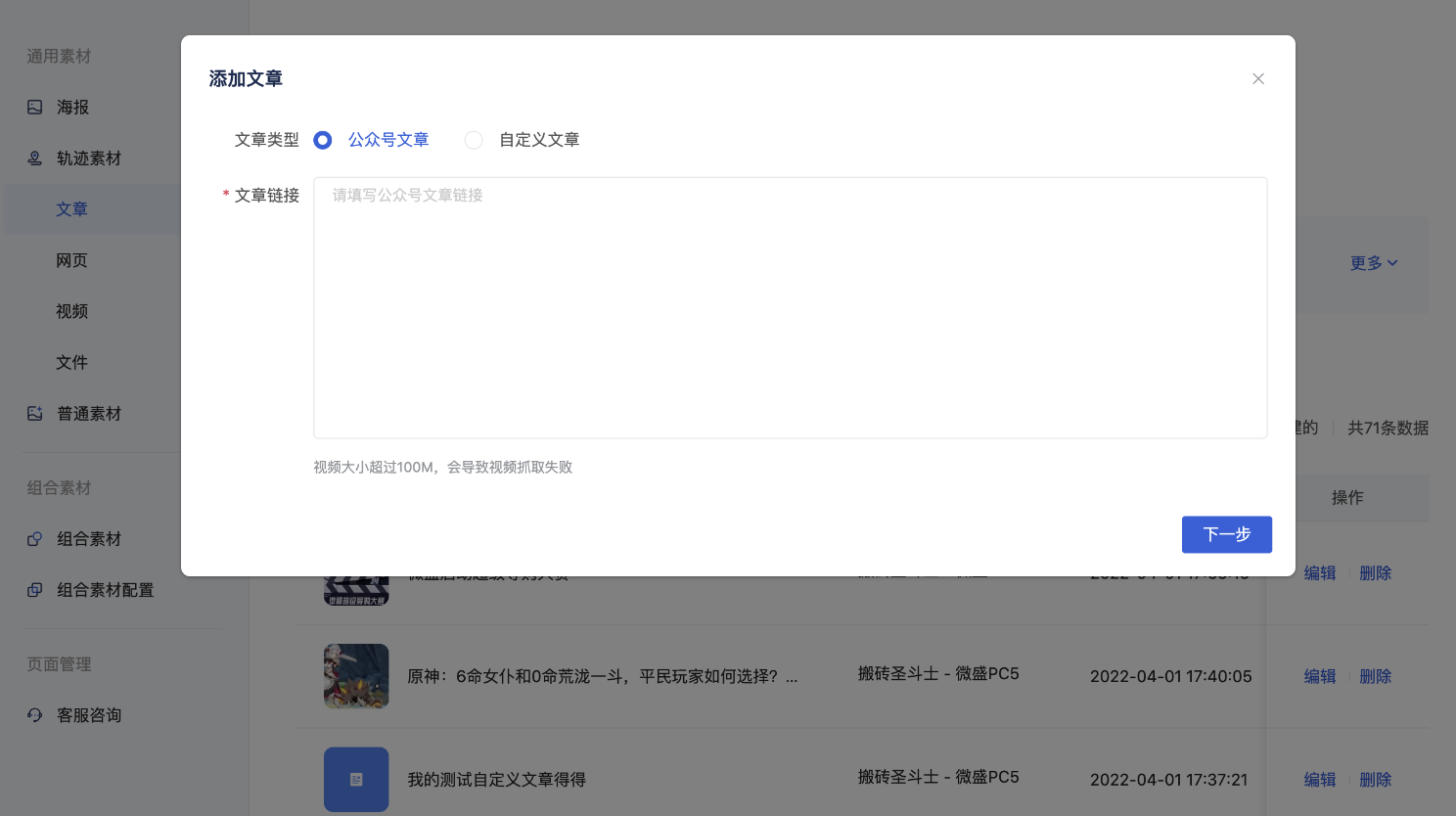
Task: Click the date 2022-04-01 17:40:05
Action: click(1171, 676)
